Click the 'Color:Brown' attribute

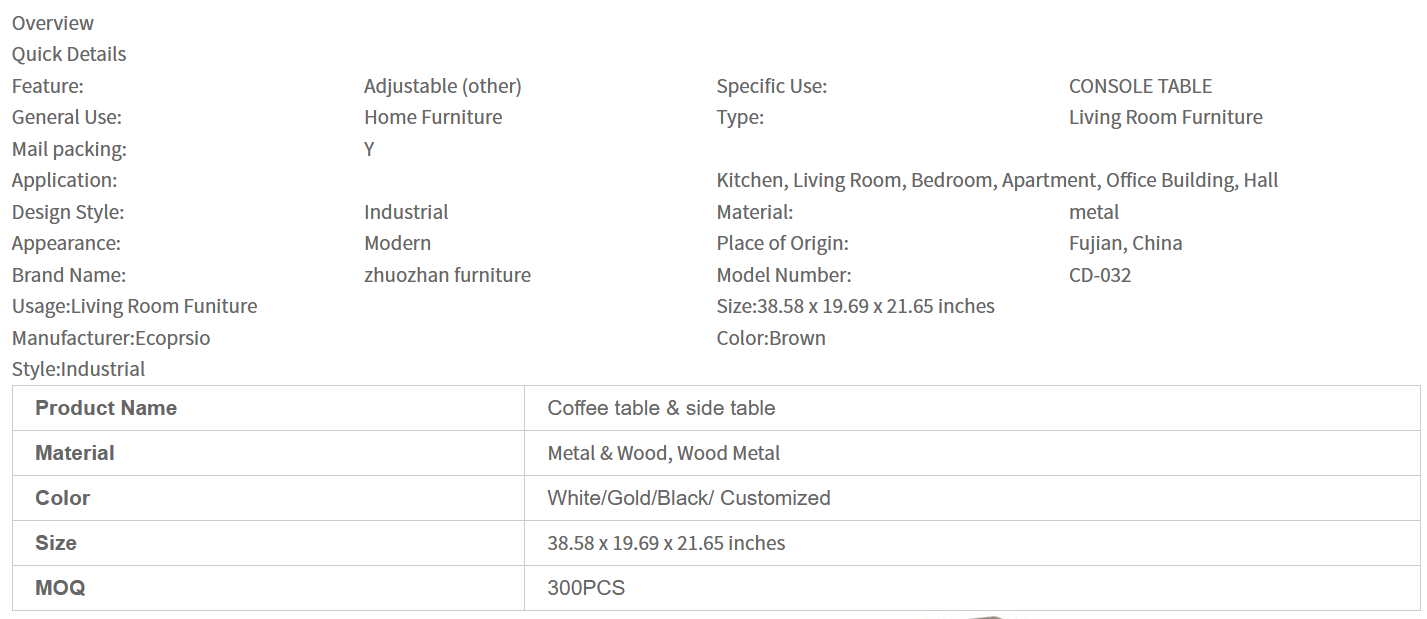[x=771, y=338]
